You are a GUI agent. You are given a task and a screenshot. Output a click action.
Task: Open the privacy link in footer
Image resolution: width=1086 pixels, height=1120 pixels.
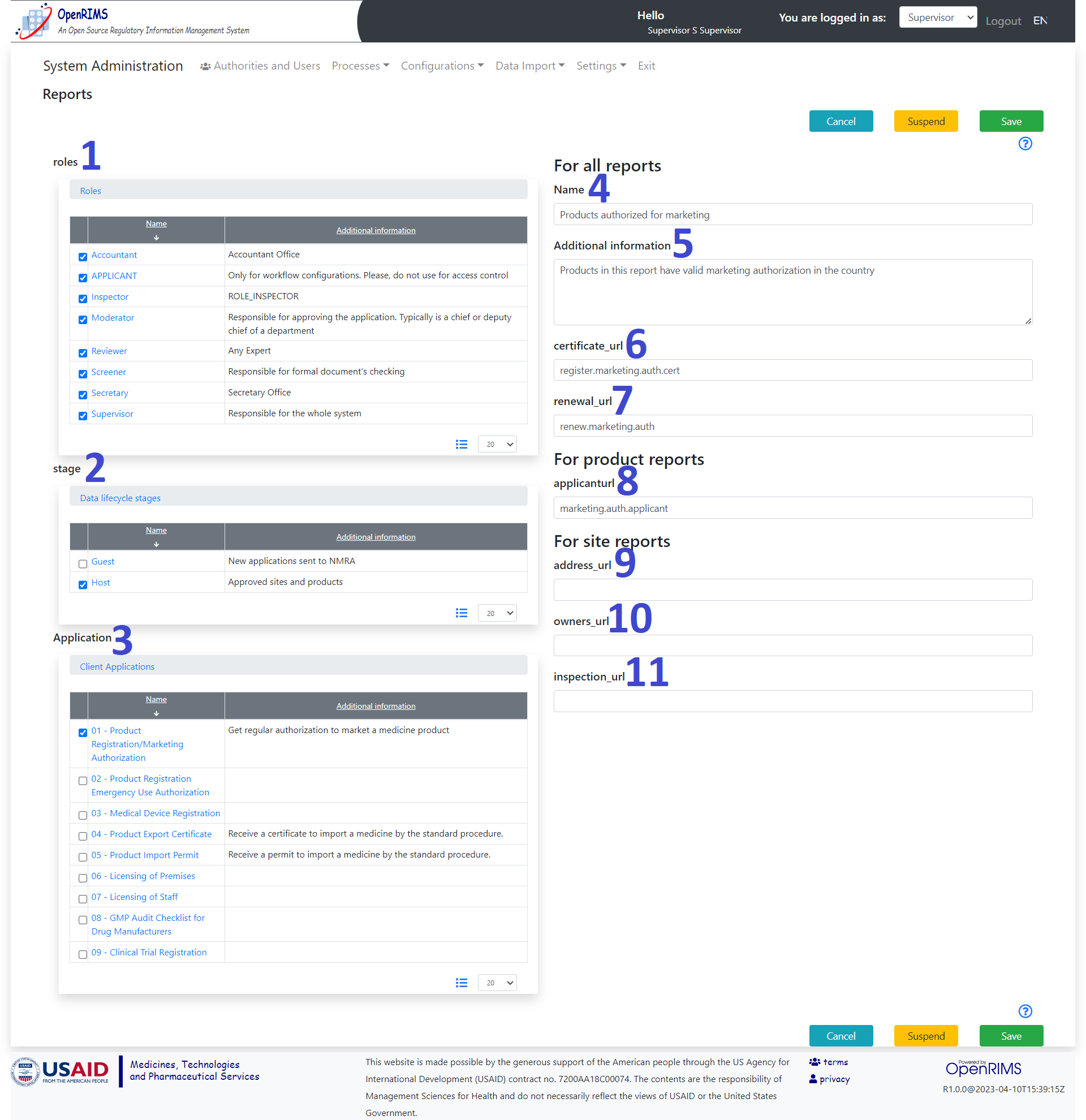point(830,1079)
